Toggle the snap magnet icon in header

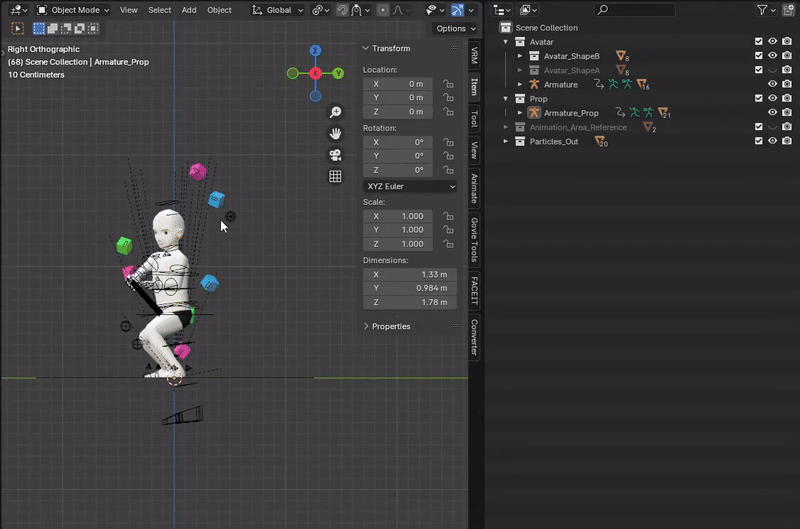[x=343, y=10]
